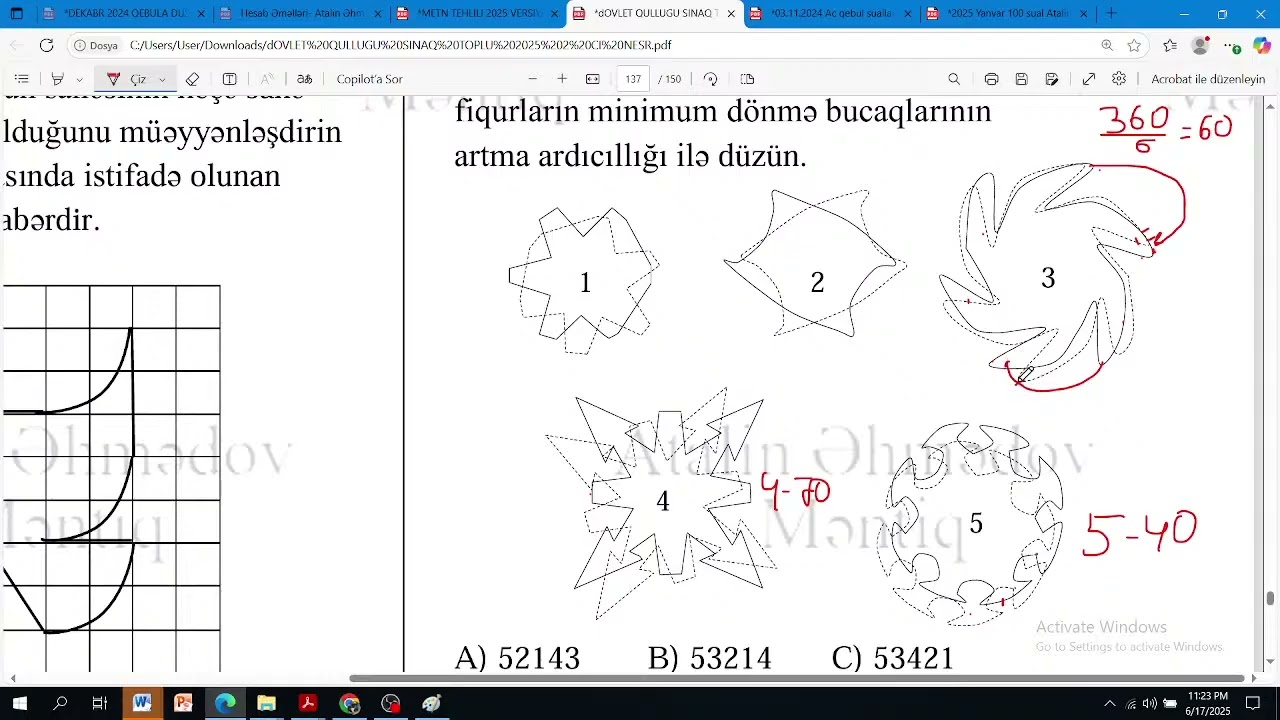Image resolution: width=1280 pixels, height=720 pixels.
Task: Click the Save icon
Action: 1021,79
